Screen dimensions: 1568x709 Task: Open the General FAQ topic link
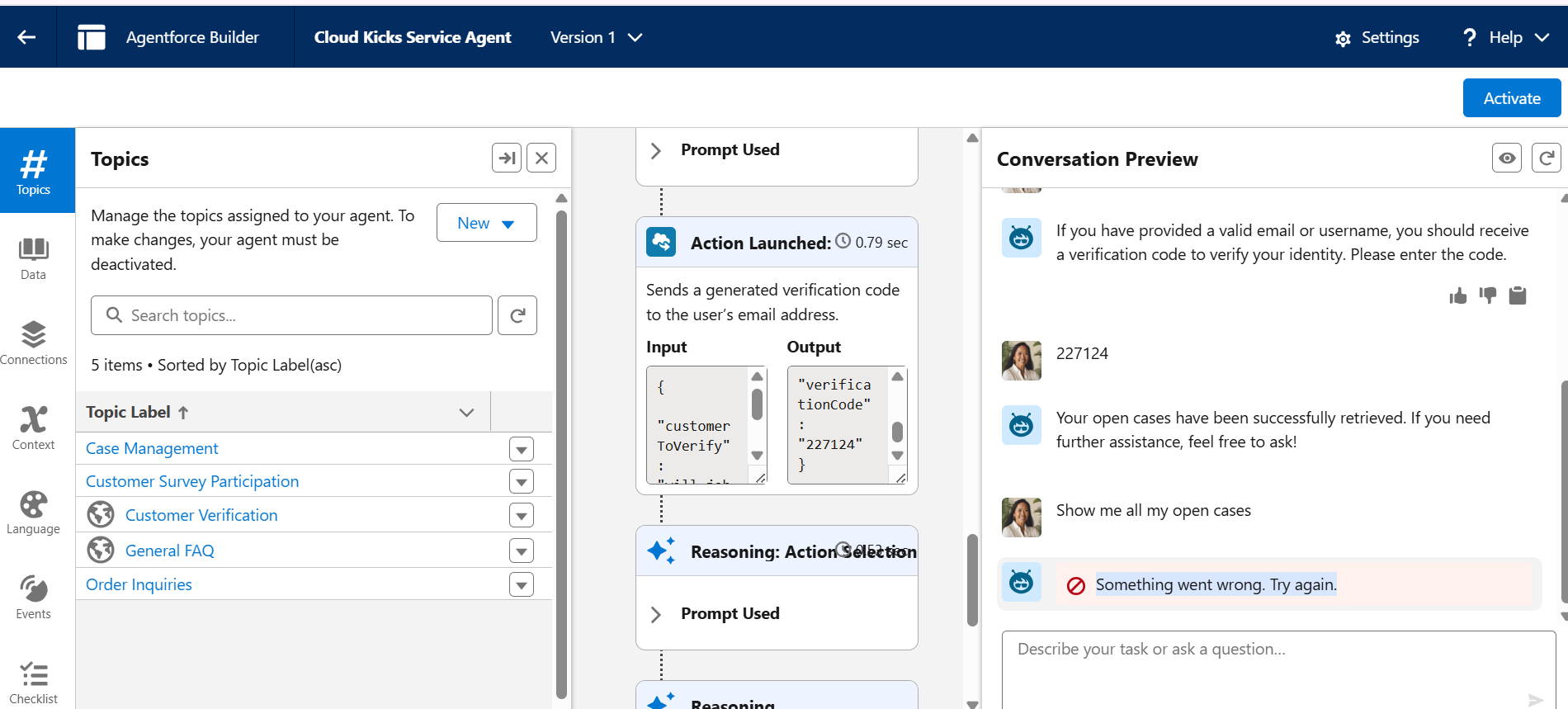169,551
